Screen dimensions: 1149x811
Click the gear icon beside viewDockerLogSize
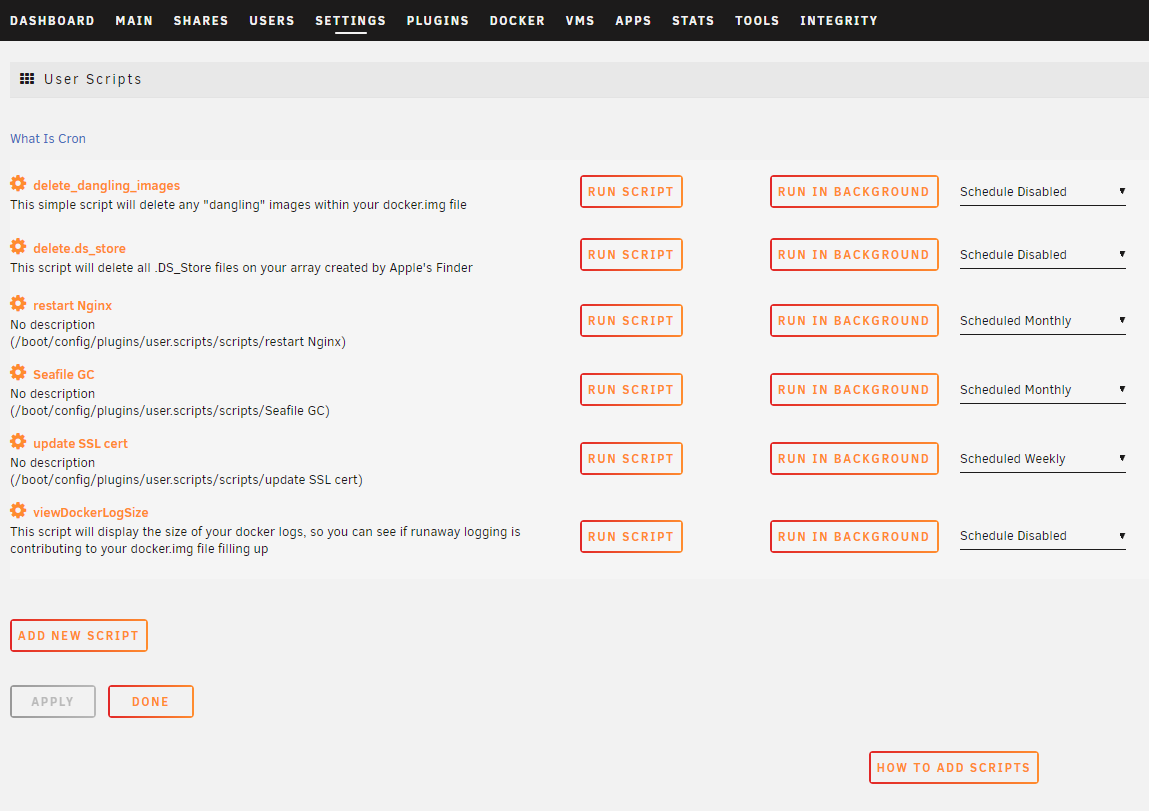(18, 511)
